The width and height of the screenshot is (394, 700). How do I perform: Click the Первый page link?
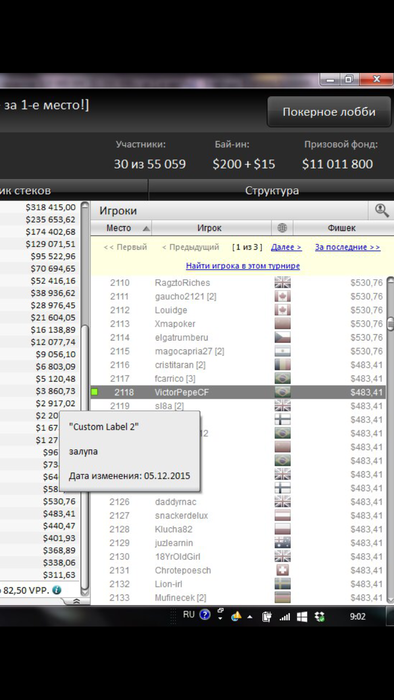click(x=125, y=247)
